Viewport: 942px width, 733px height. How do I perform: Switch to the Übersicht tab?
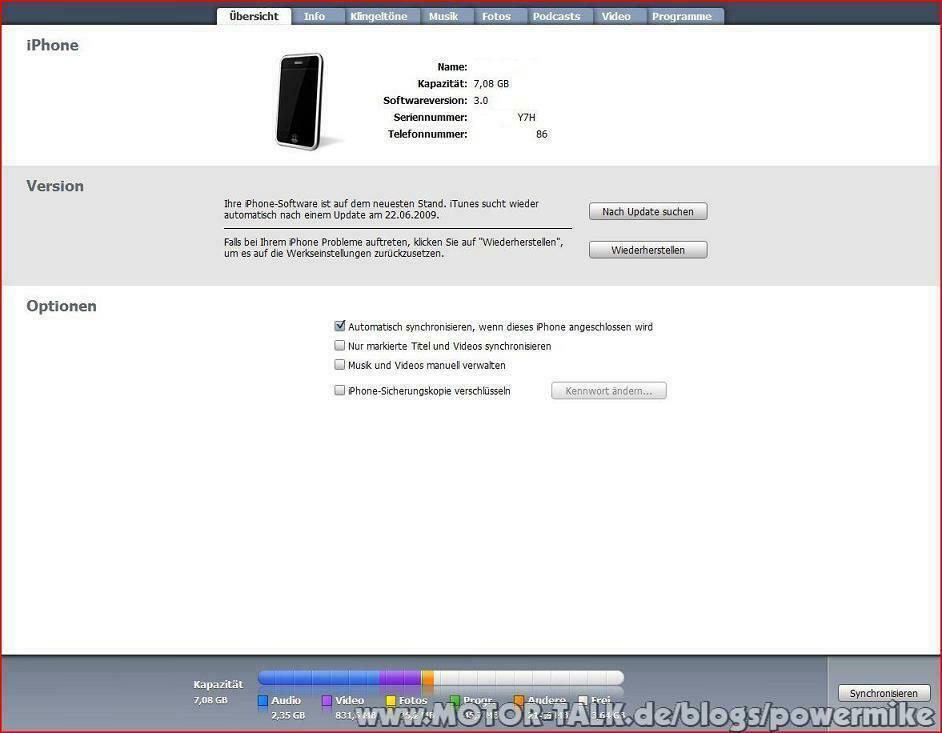pos(254,16)
